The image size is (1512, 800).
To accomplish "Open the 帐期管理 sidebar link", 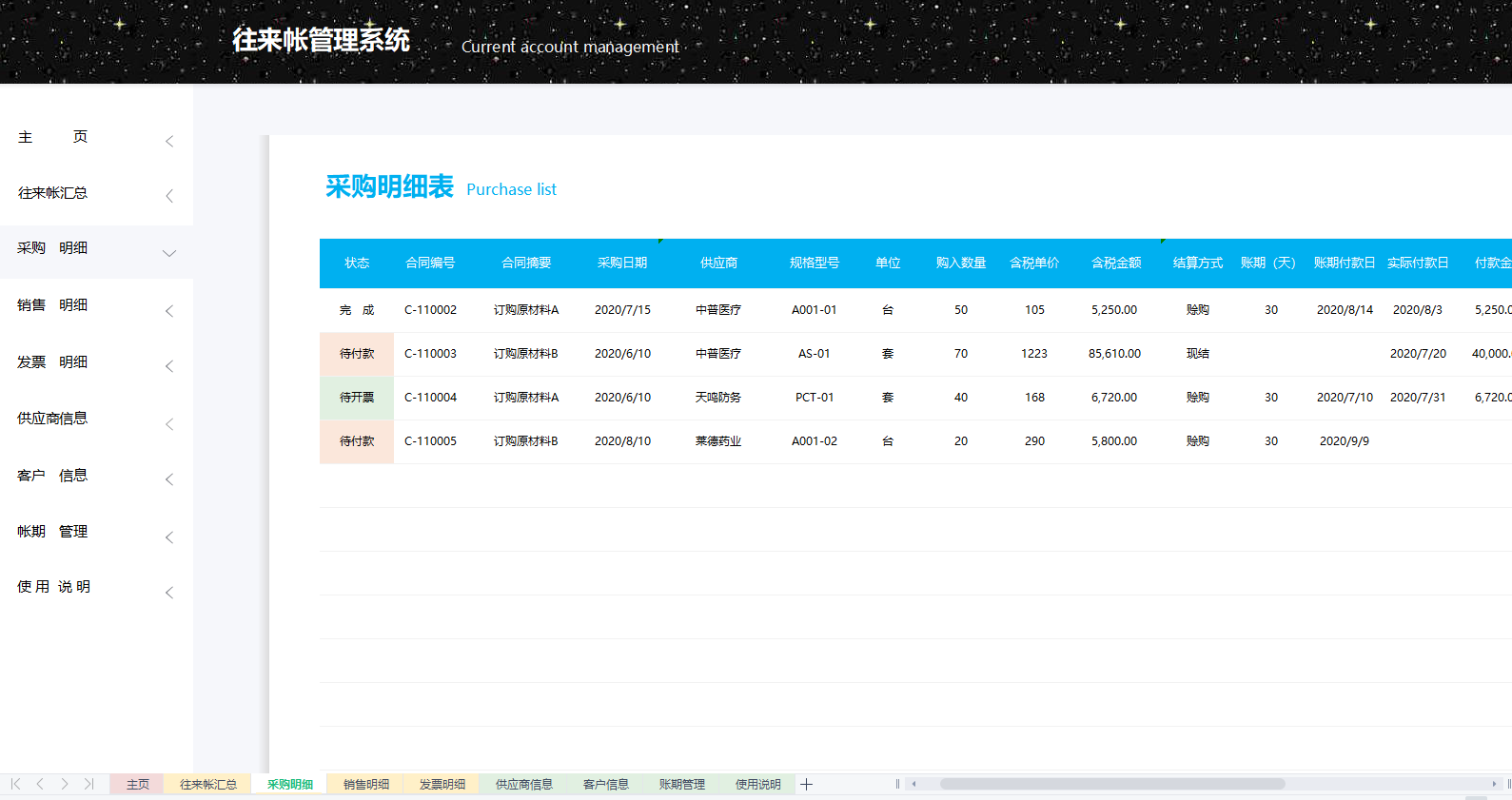I will click(x=53, y=532).
